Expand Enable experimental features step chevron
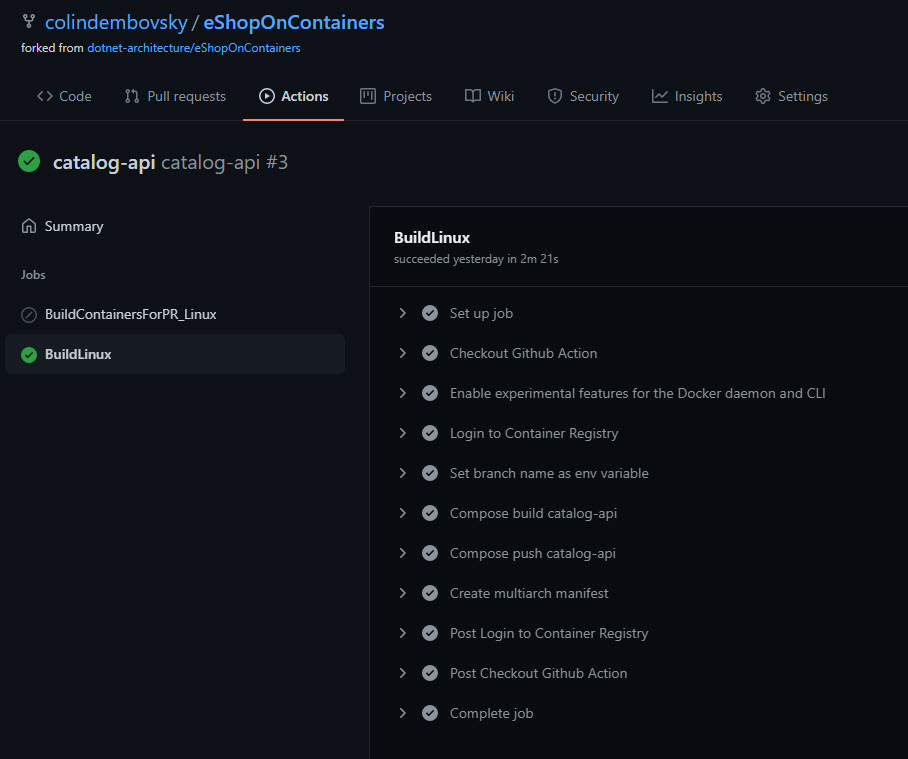 (402, 393)
